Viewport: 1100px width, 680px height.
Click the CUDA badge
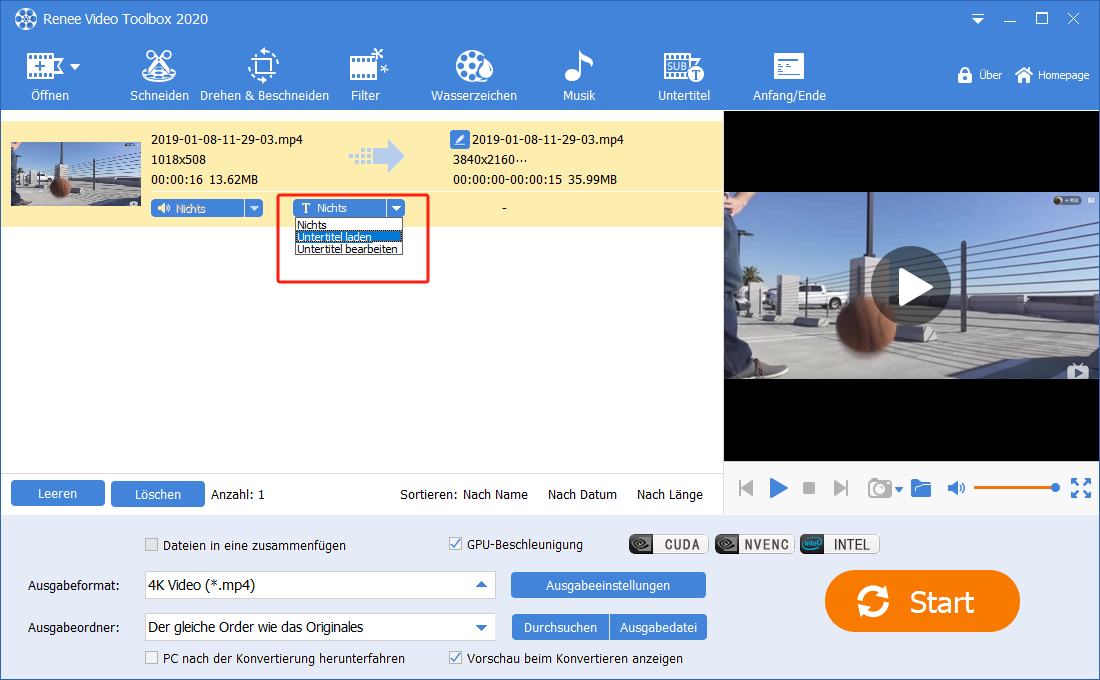(x=669, y=545)
